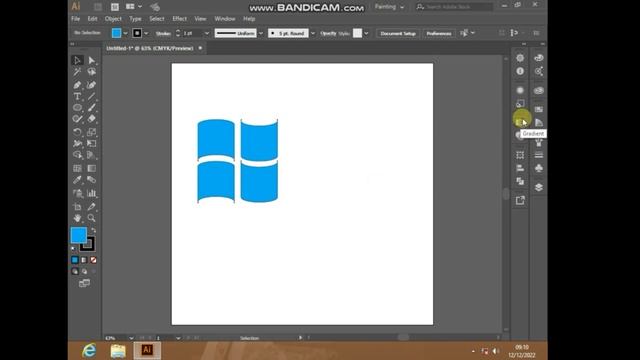The width and height of the screenshot is (640, 360).
Task: Open the File menu
Action: pos(76,19)
